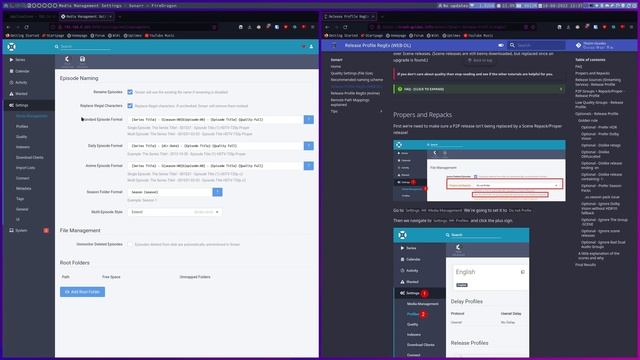Select Media Management under Sonarr Settings
The width and height of the screenshot is (640, 360).
pyautogui.click(x=32, y=116)
